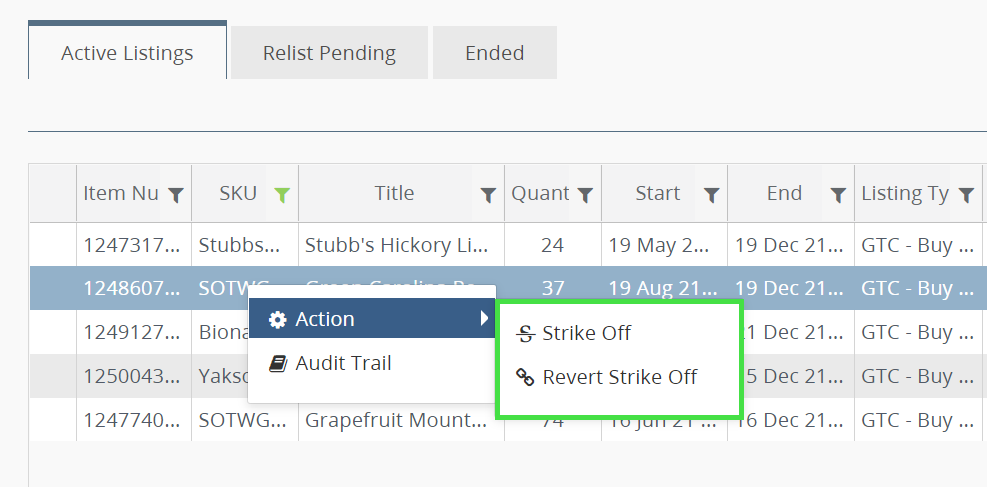Viewport: 987px width, 487px height.
Task: Sort by the Title column header
Action: pyautogui.click(x=394, y=194)
